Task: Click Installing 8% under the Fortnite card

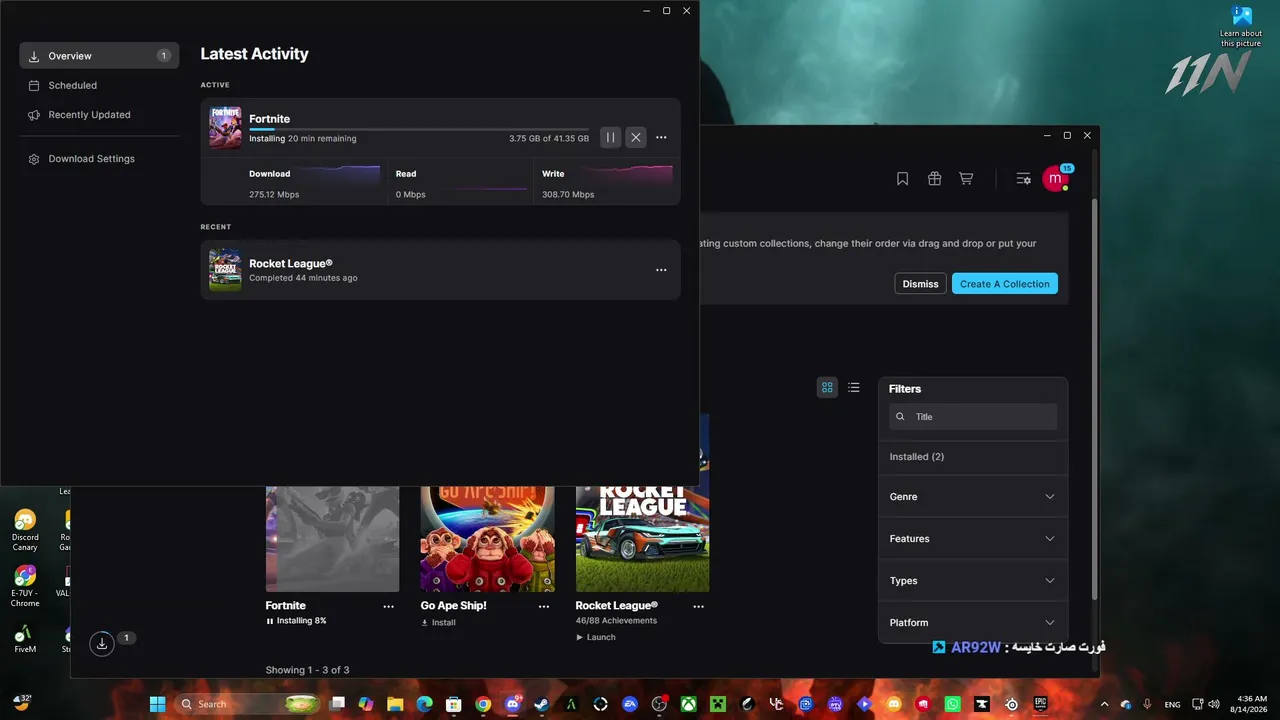Action: [x=296, y=621]
